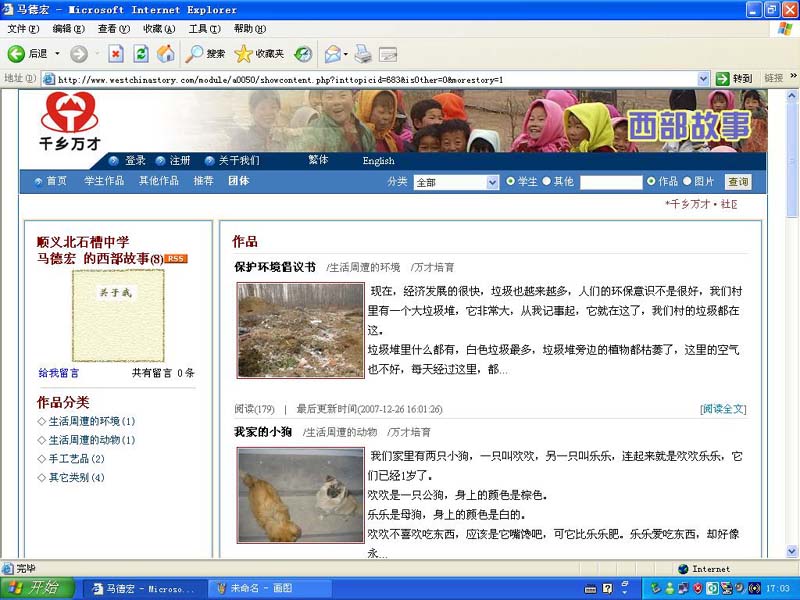Click the 注册 register link
Image resolution: width=800 pixels, height=600 pixels.
(x=180, y=161)
